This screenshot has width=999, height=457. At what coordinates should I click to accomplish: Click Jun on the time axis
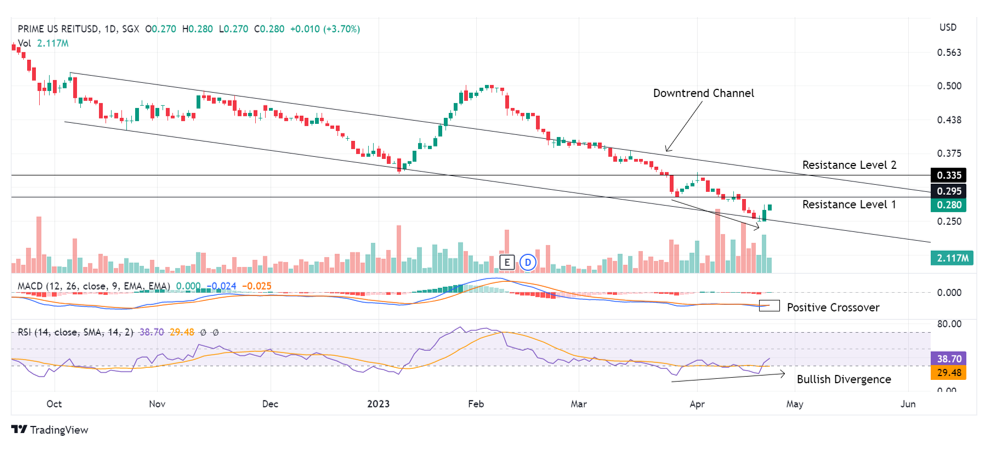click(x=908, y=404)
